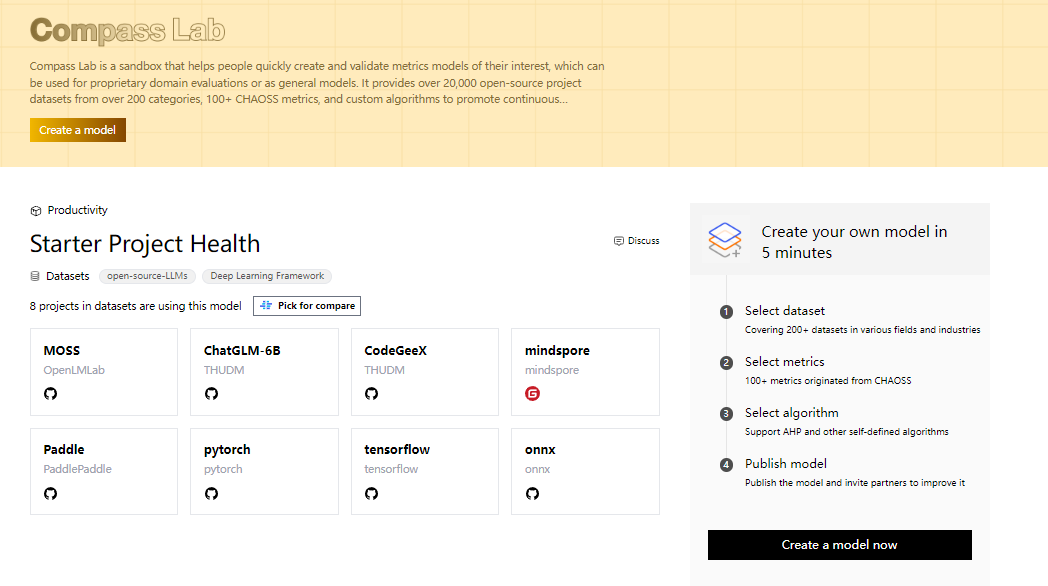Open the GitHub icon on pytorch card
The height and width of the screenshot is (586, 1048).
pyautogui.click(x=211, y=494)
